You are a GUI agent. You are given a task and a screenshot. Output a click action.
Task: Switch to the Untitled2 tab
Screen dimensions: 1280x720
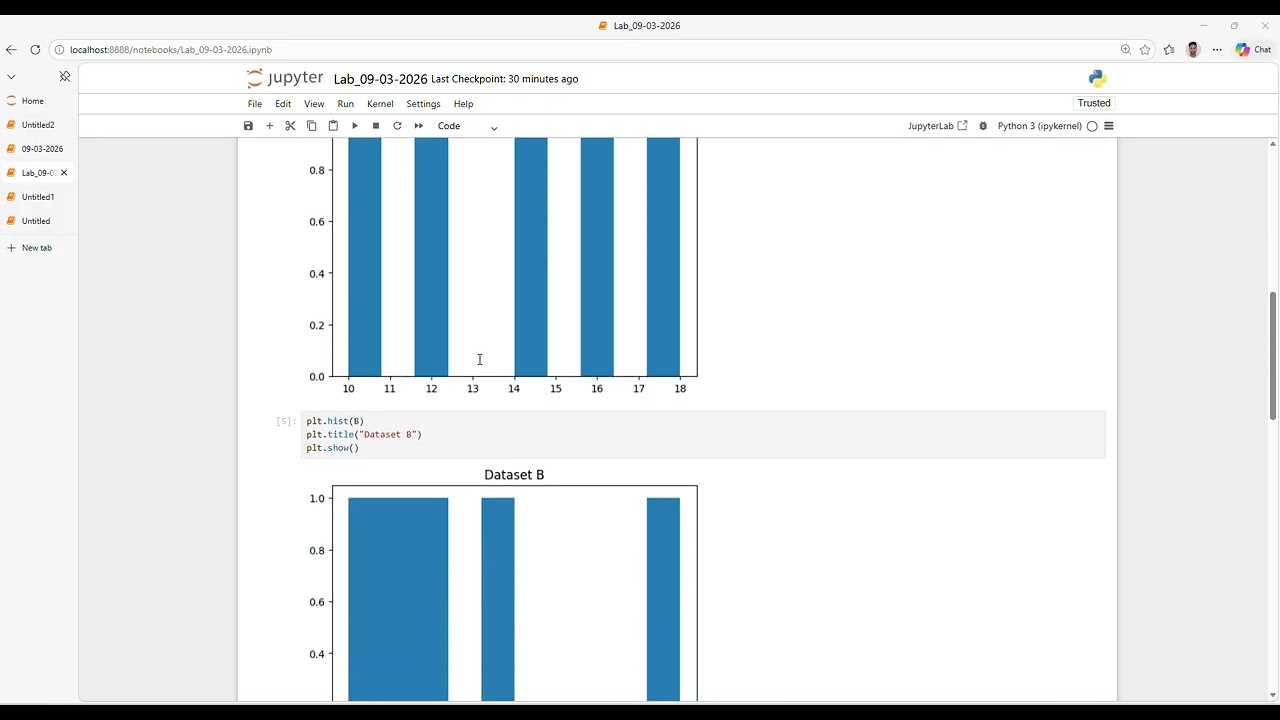click(38, 125)
